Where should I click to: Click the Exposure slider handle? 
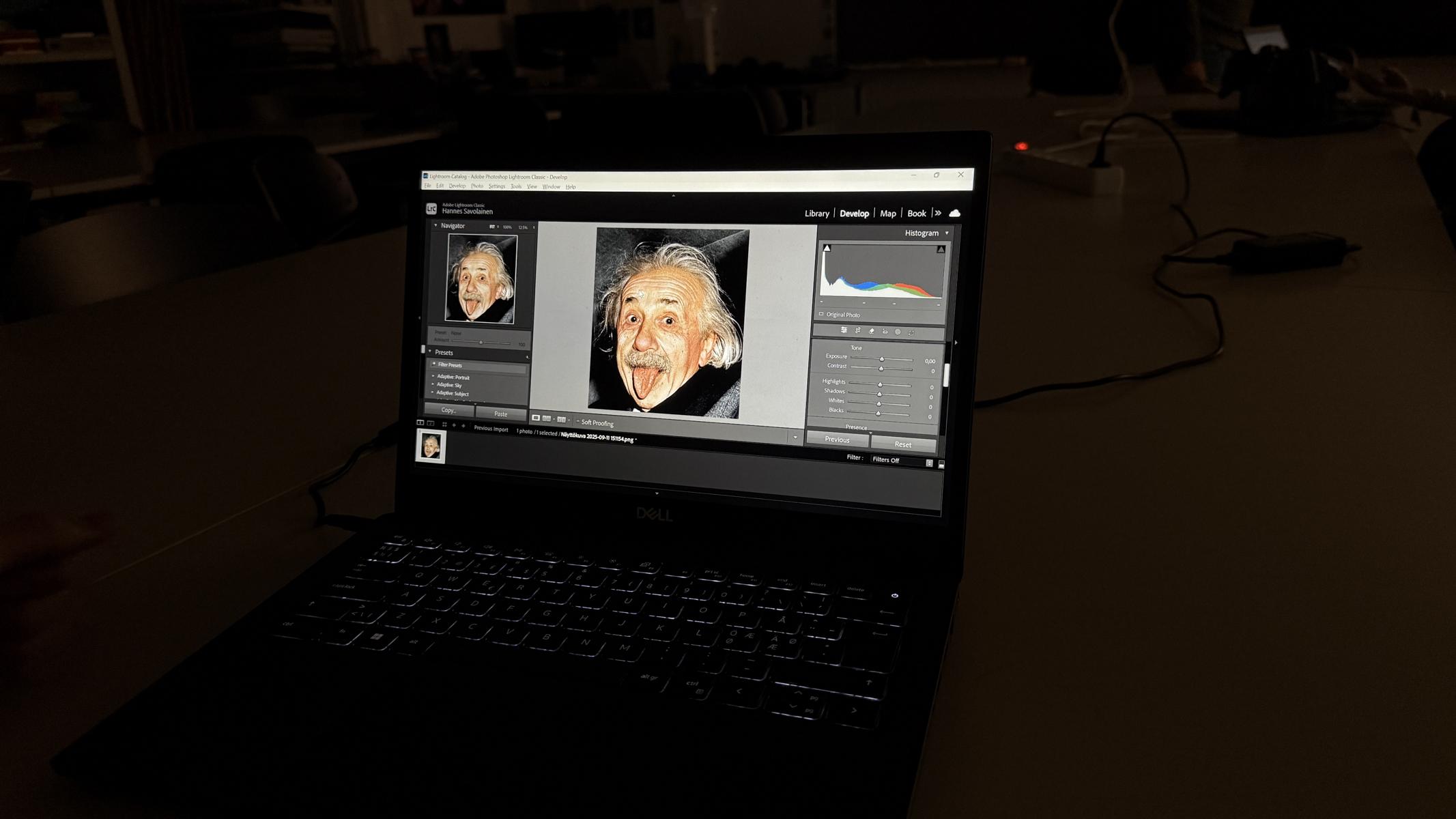coord(881,359)
